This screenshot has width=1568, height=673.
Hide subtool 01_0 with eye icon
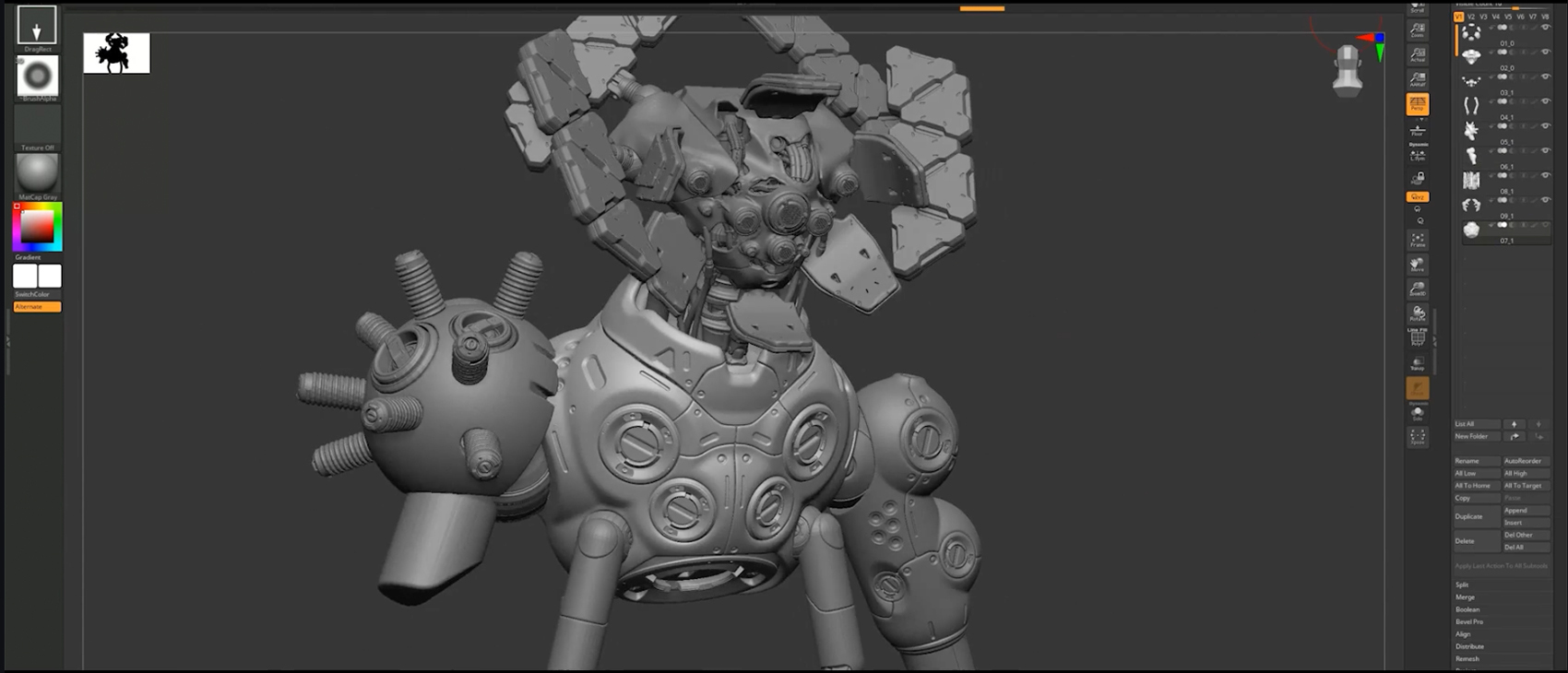tap(1546, 28)
